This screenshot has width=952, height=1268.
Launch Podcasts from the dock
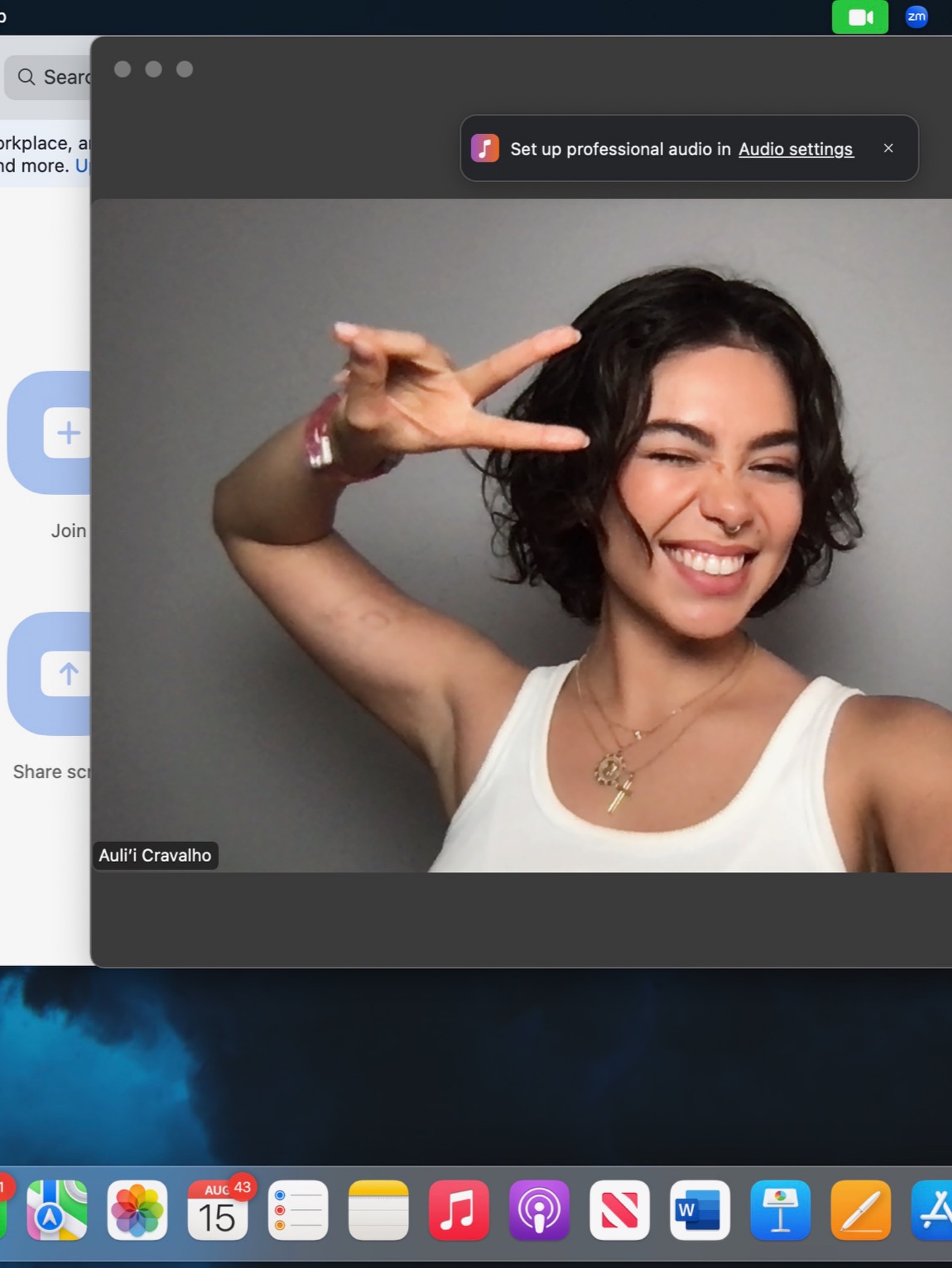[x=539, y=1210]
